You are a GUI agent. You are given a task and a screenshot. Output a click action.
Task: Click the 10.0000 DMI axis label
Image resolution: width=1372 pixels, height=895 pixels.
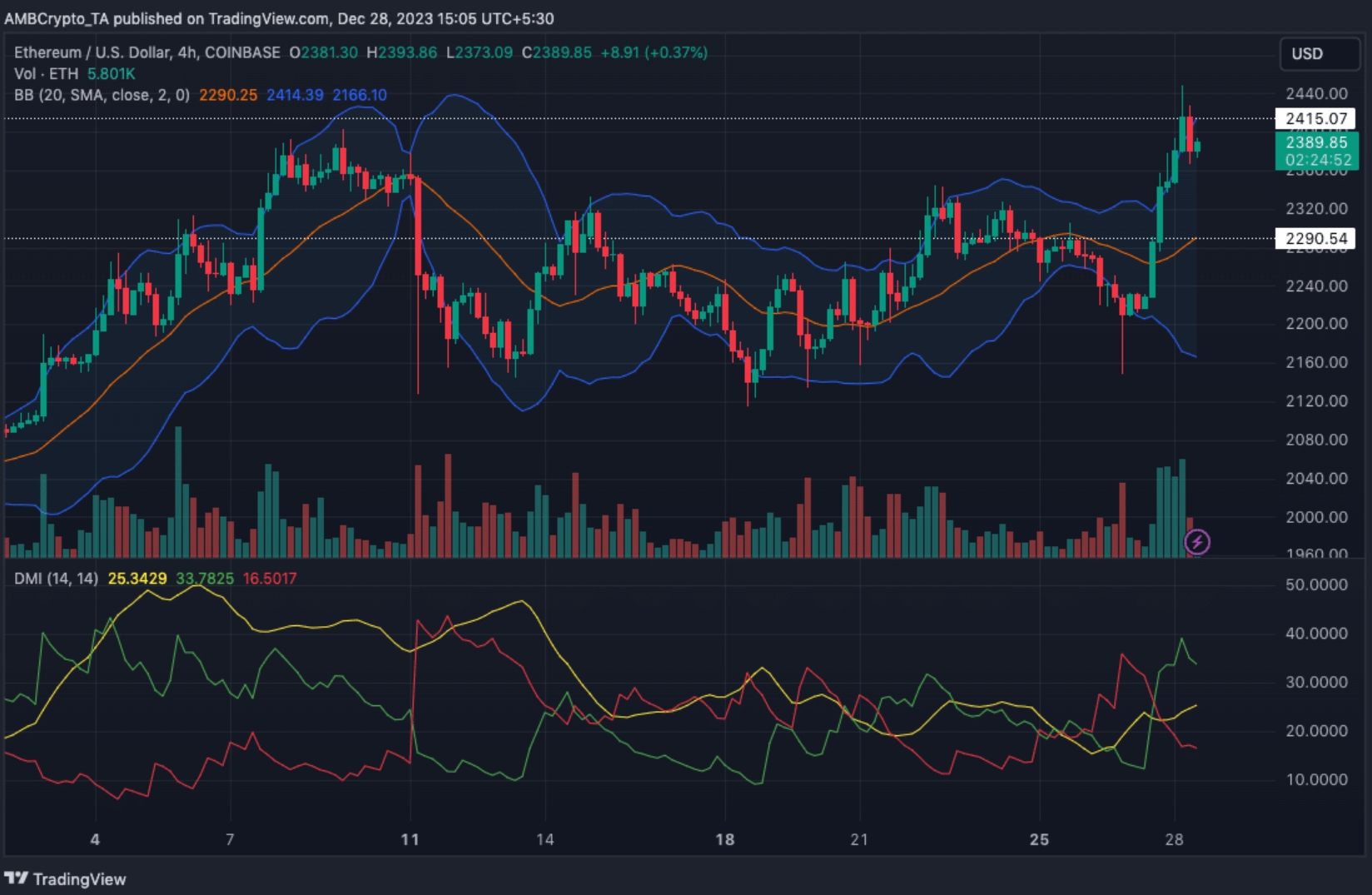point(1316,780)
